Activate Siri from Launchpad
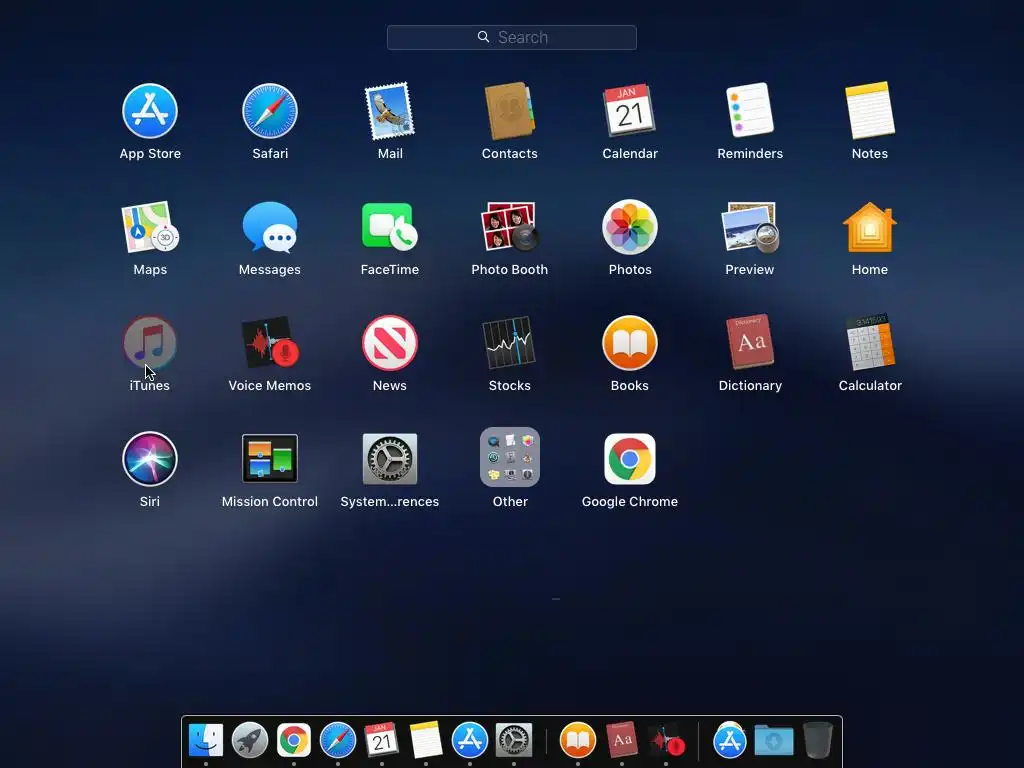The image size is (1024, 768). pyautogui.click(x=150, y=459)
